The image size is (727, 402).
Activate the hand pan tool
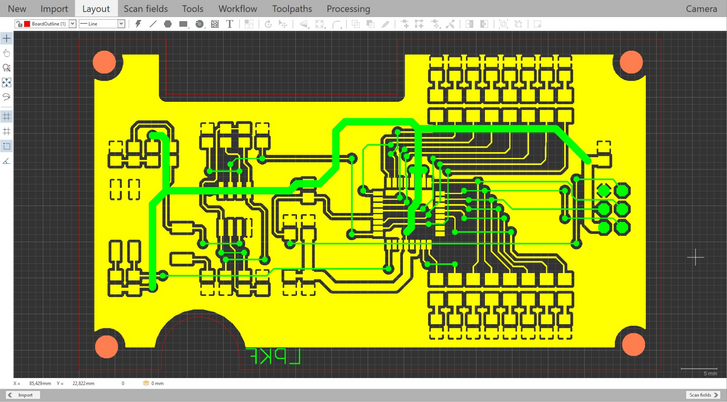(6, 53)
